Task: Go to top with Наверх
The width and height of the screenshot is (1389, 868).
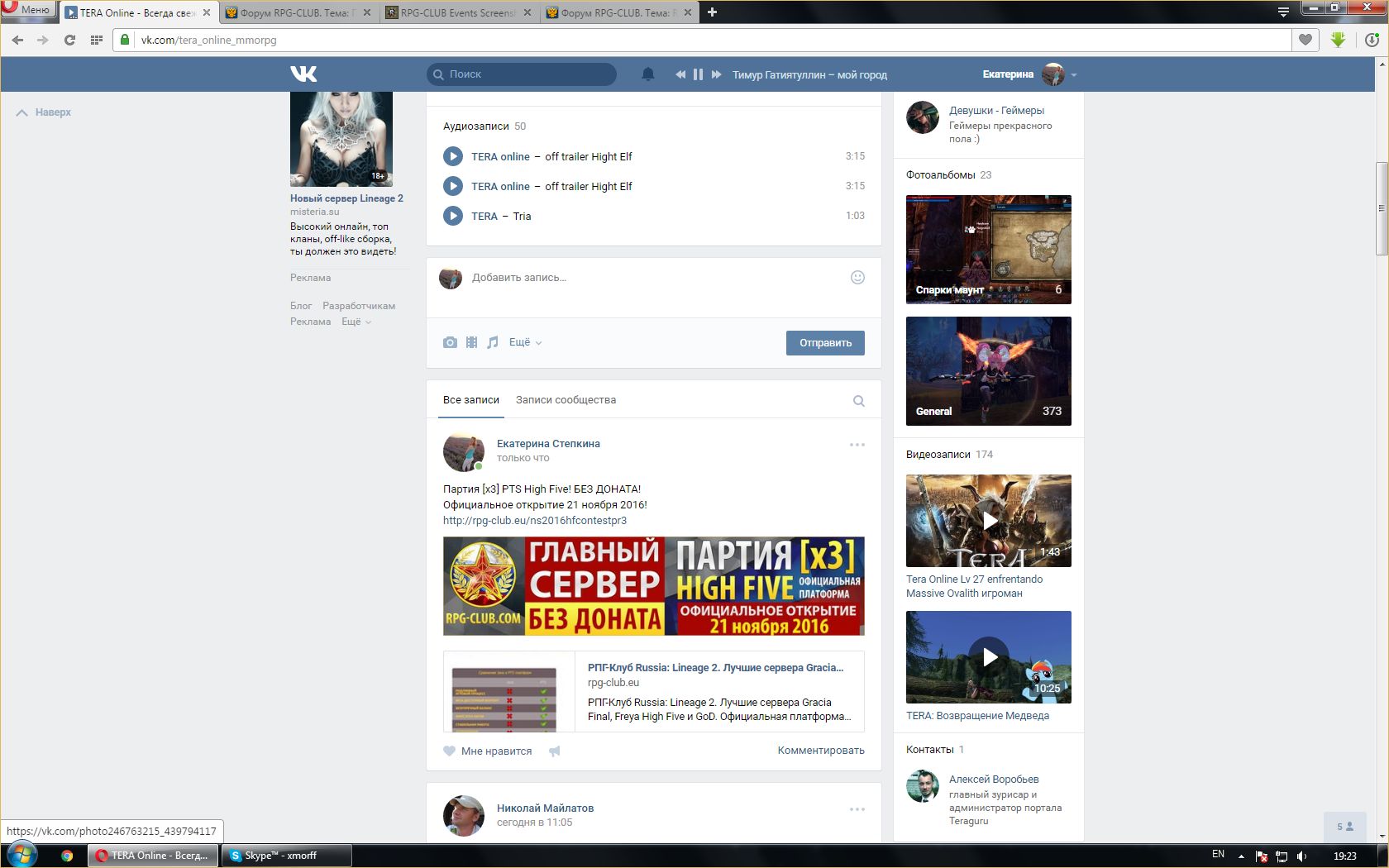Action: tap(45, 112)
